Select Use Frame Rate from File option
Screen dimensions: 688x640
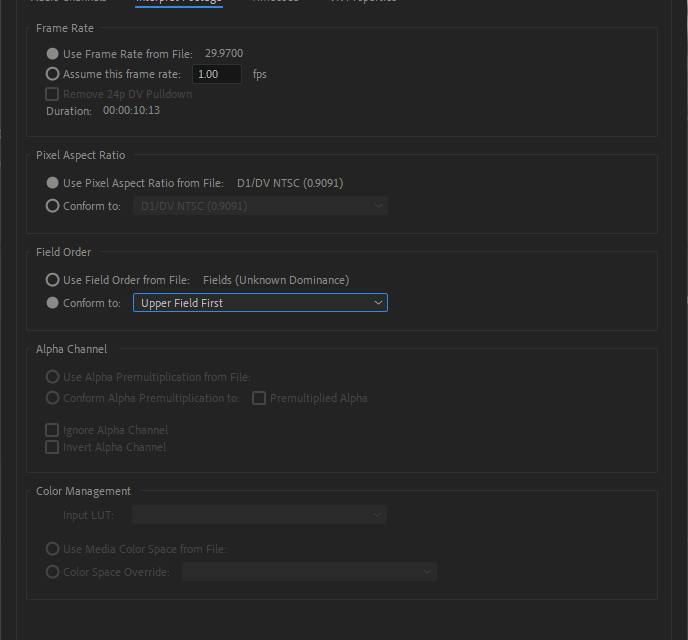tap(53, 54)
